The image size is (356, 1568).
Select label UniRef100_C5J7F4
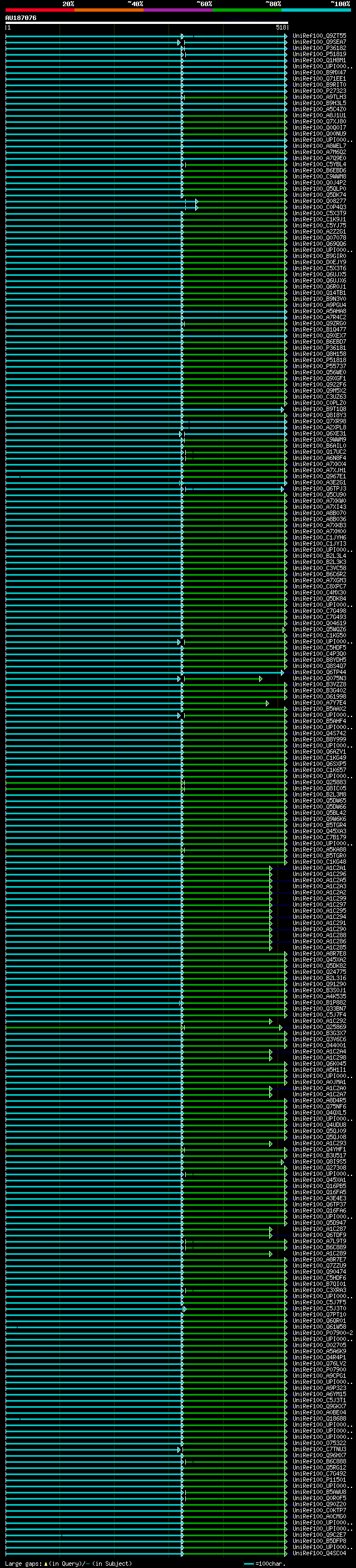pyautogui.click(x=319, y=1015)
